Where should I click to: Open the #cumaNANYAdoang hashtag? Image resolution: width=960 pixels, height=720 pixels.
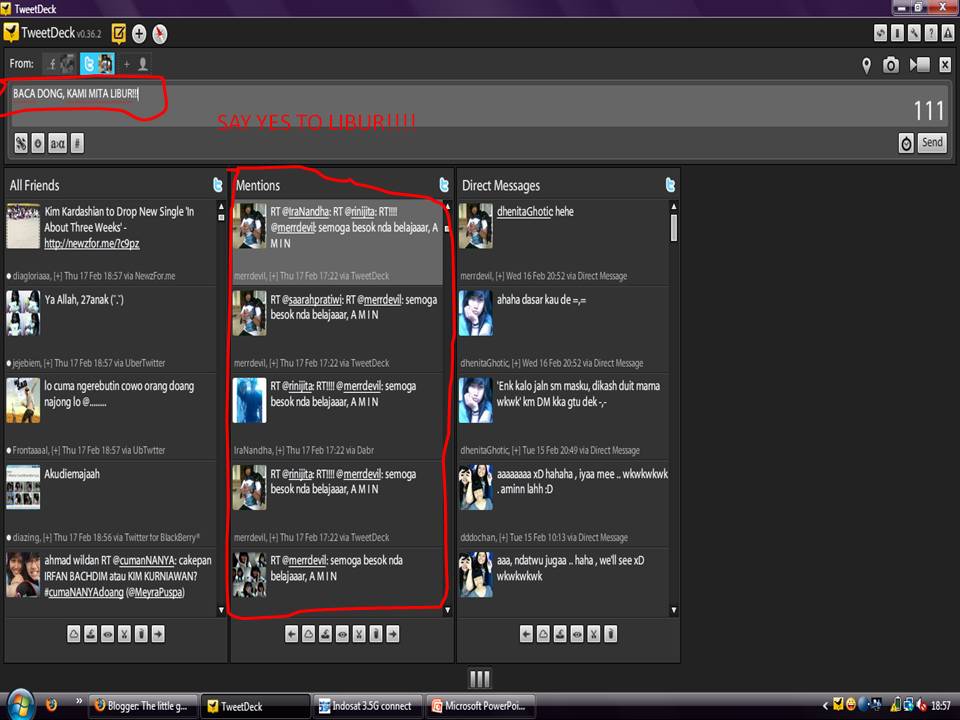coord(84,592)
